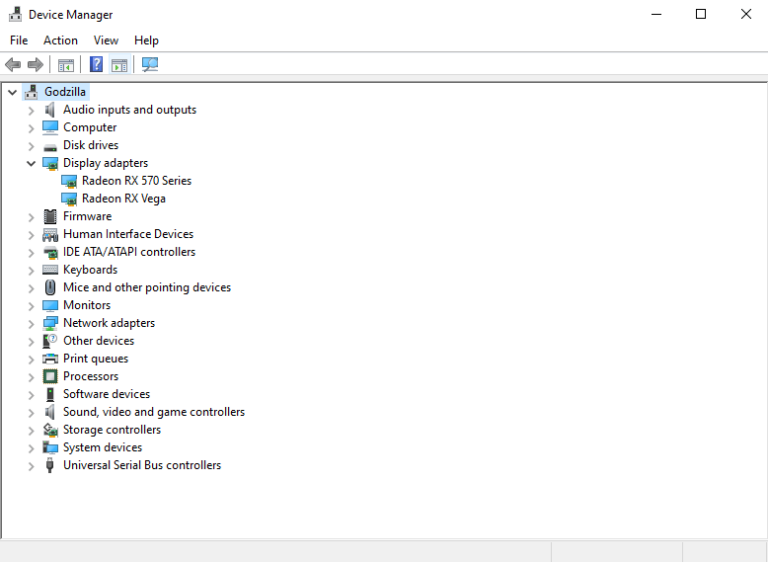768x562 pixels.
Task: Click the Godzilla computer icon
Action: (x=31, y=92)
